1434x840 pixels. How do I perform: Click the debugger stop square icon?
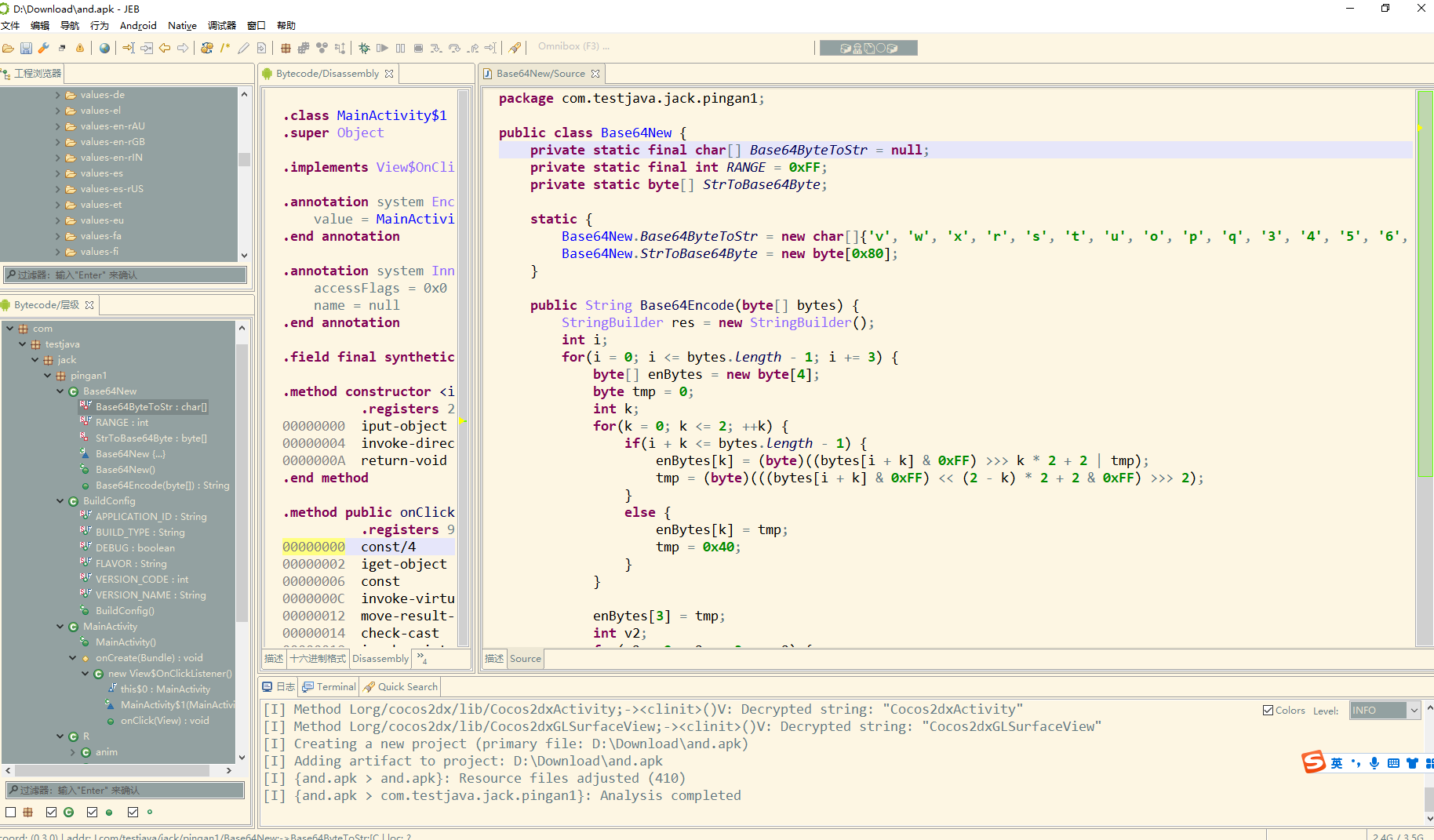(418, 48)
